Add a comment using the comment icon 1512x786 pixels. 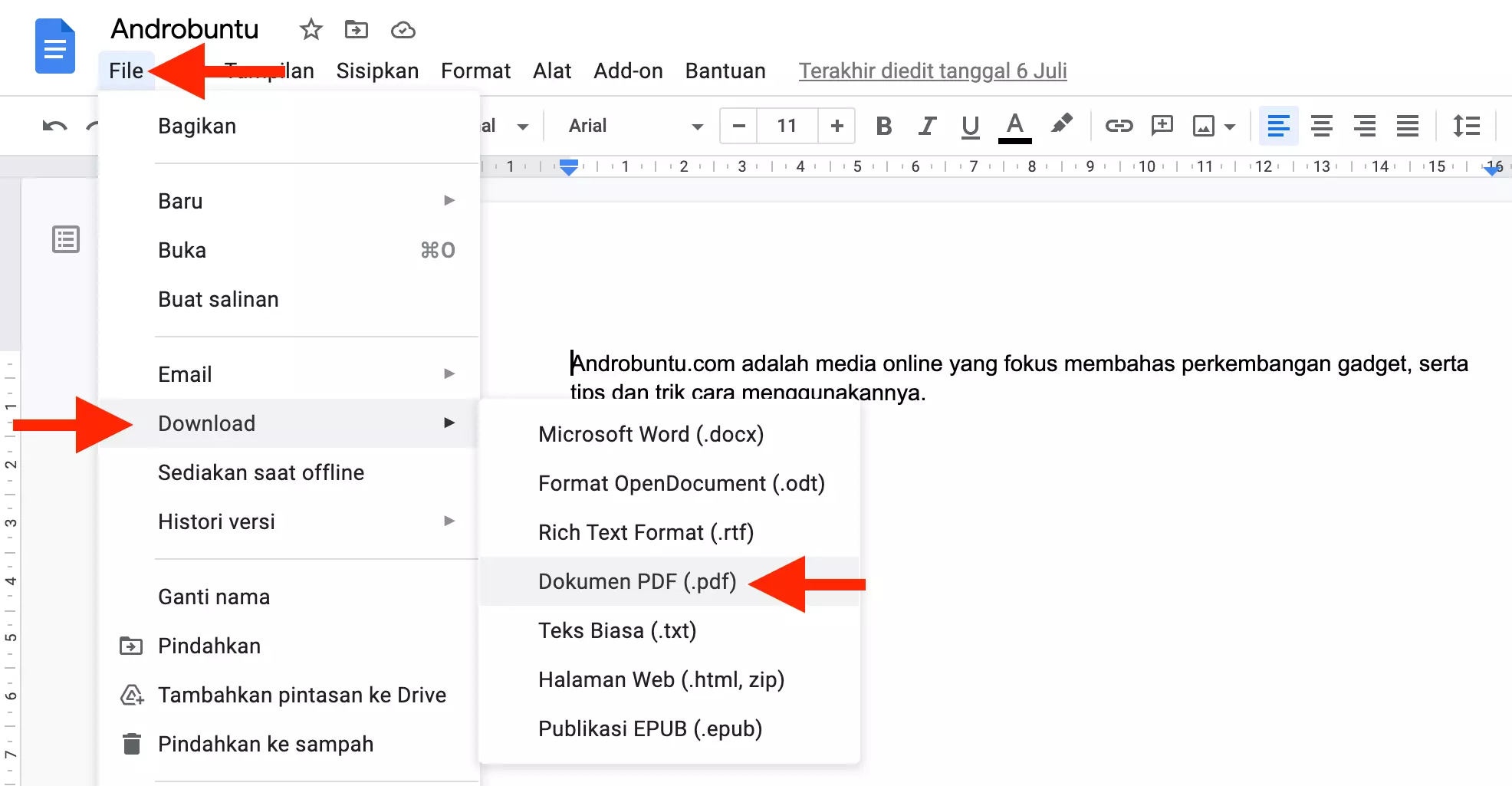(1162, 126)
